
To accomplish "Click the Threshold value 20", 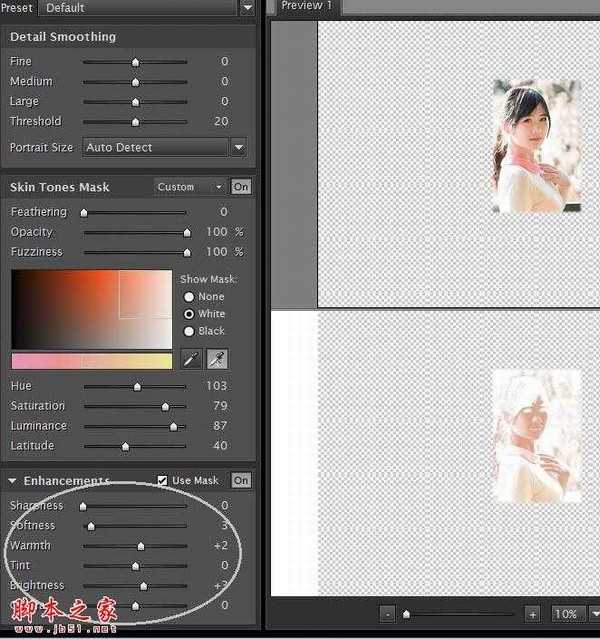I will [221, 121].
